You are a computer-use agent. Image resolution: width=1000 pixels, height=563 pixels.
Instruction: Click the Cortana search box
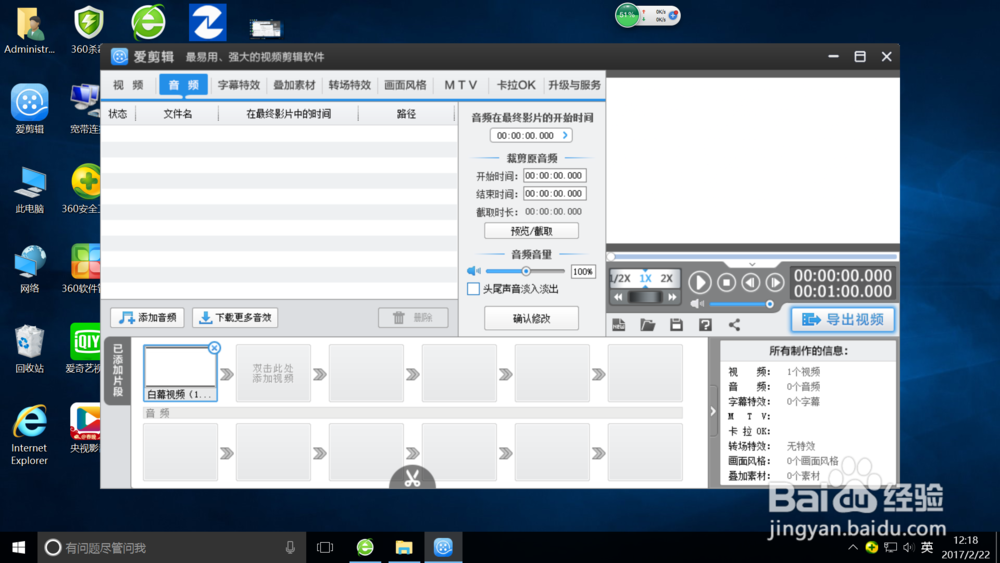click(170, 548)
